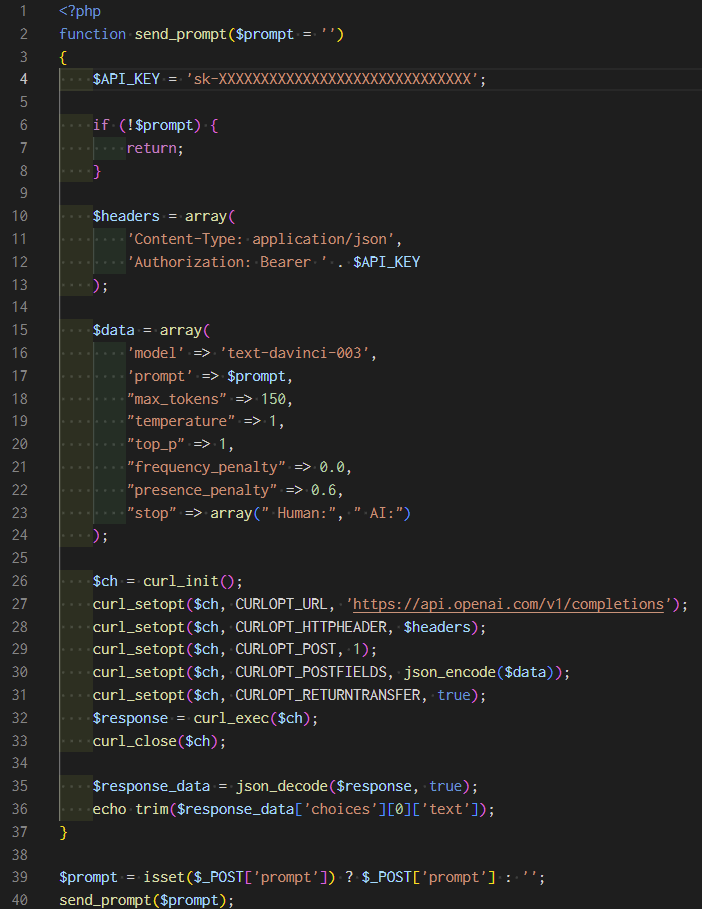
Task: Click the "frequency_penalty" key
Action: [206, 467]
